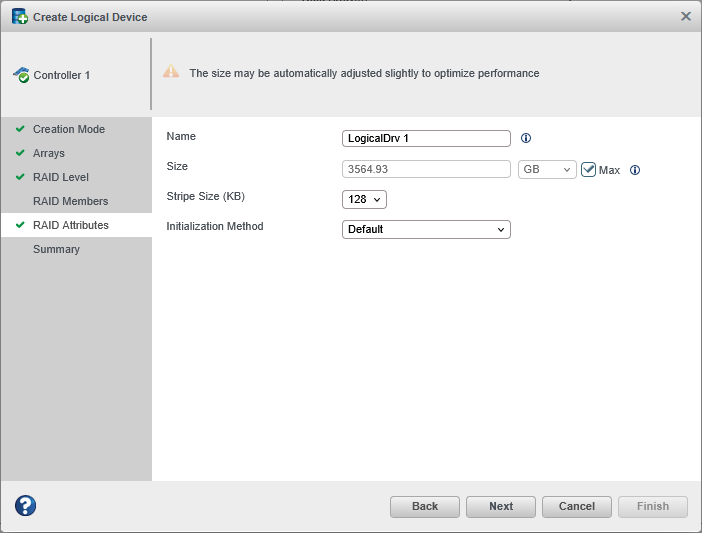Go to the Arrays step
The image size is (702, 533).
point(49,153)
